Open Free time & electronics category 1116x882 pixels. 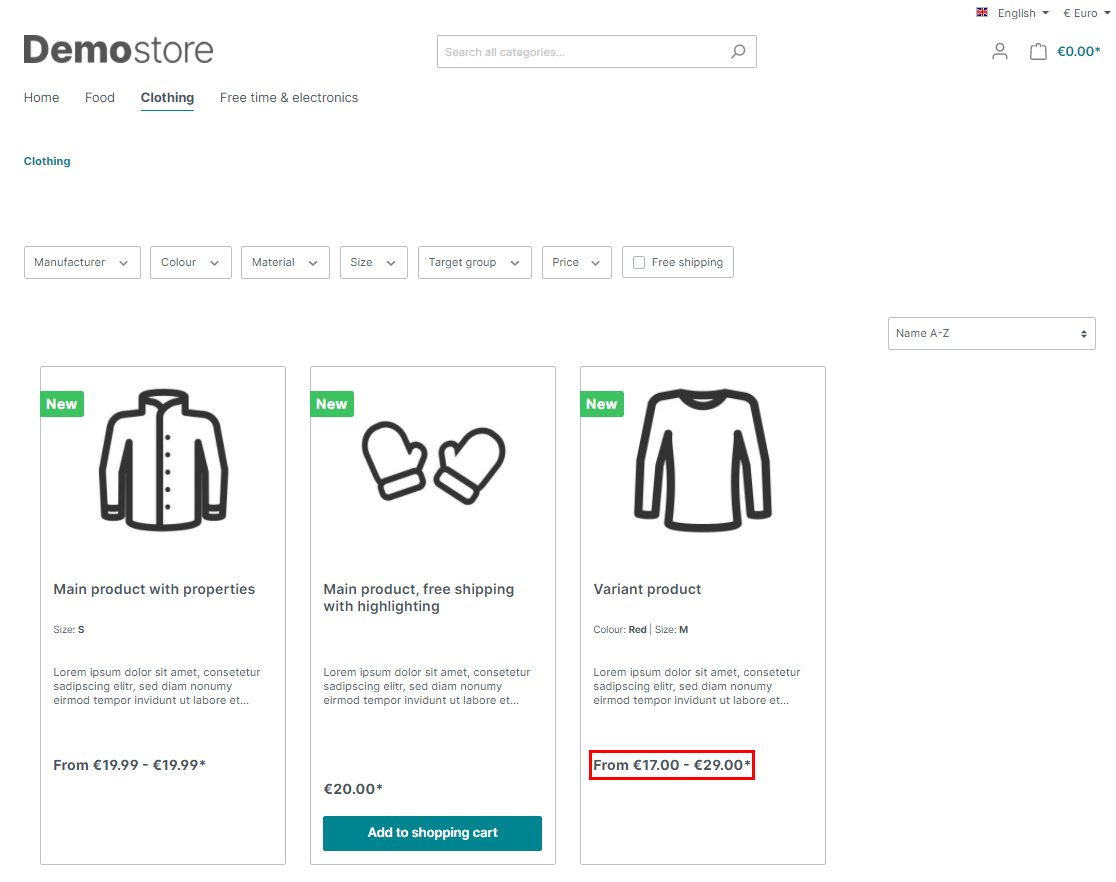click(x=289, y=98)
